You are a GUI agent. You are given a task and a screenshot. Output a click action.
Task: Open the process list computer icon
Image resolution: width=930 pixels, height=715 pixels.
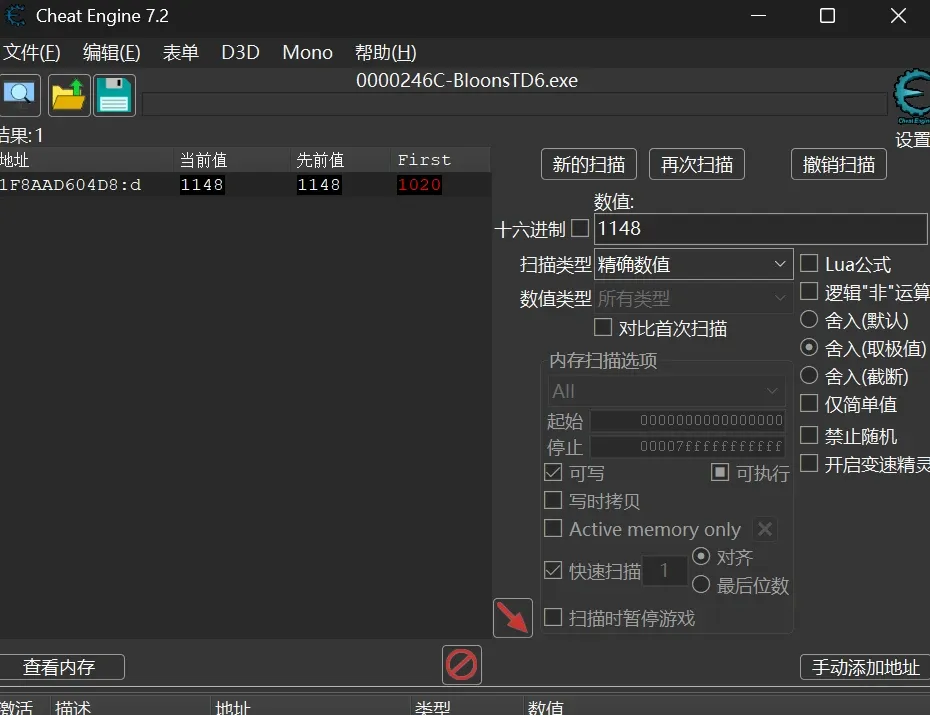[20, 95]
